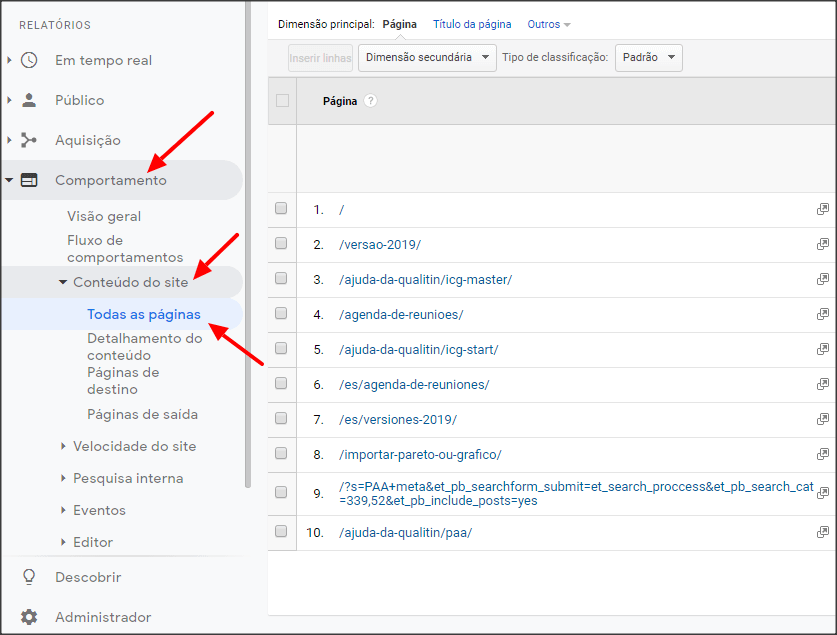The width and height of the screenshot is (837, 635).
Task: Open /ajuda-da-qualitin/icg-master/ external link icon
Action: point(823,279)
